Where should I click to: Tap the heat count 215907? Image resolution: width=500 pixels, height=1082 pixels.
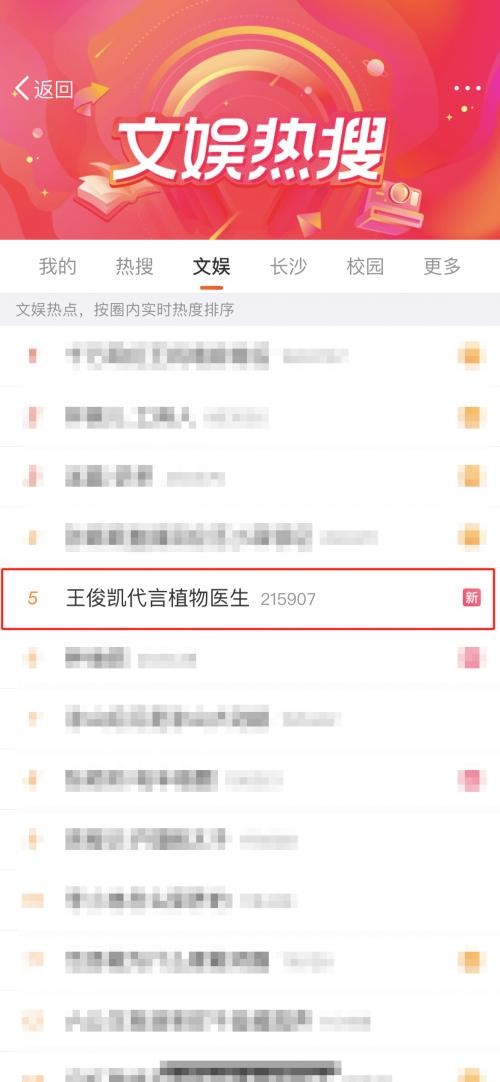[x=288, y=599]
